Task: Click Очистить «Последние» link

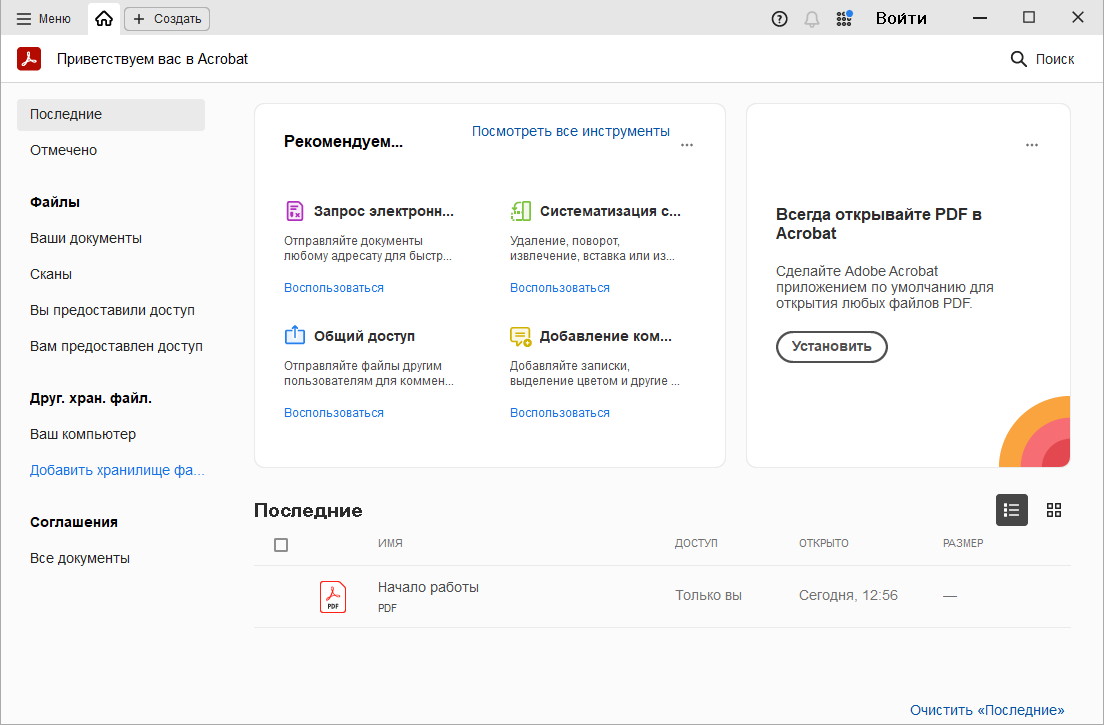Action: click(987, 710)
